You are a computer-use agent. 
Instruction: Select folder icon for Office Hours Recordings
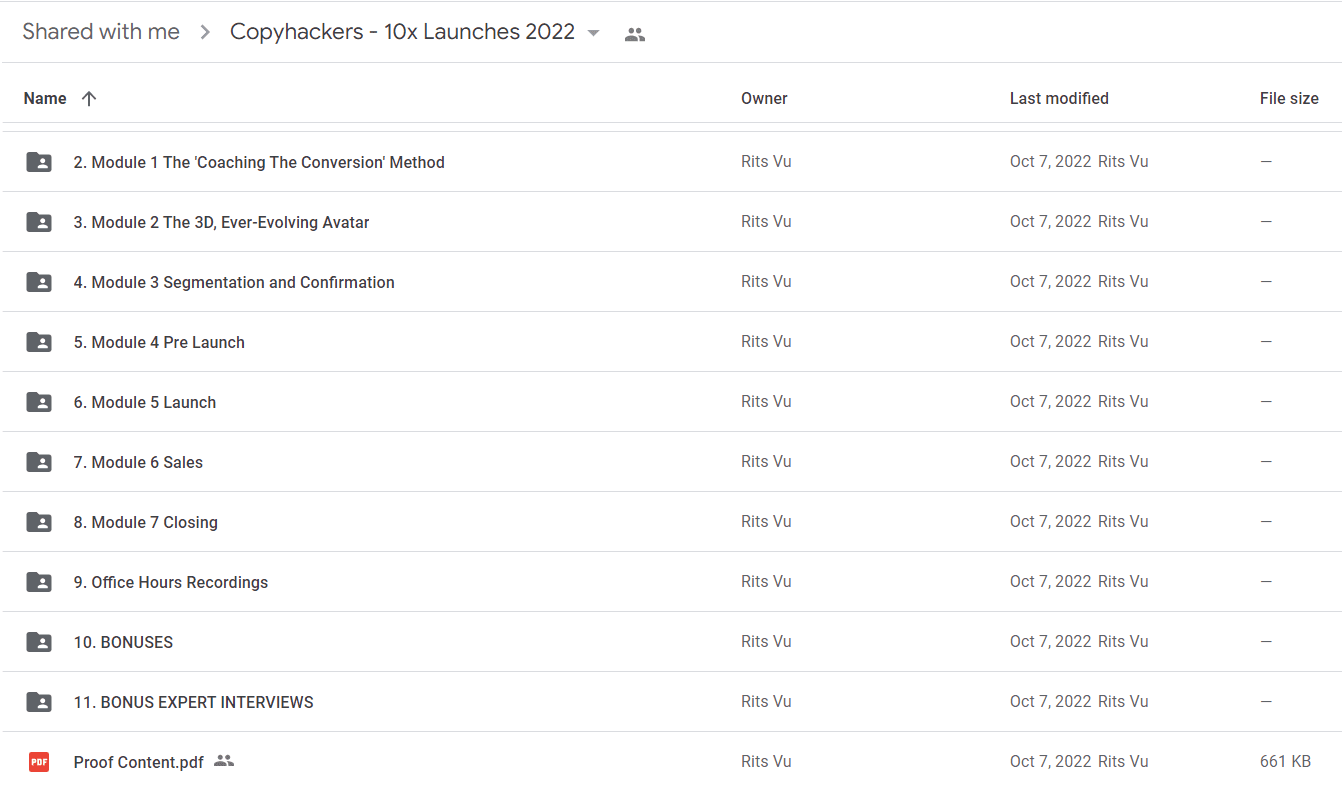click(x=39, y=582)
